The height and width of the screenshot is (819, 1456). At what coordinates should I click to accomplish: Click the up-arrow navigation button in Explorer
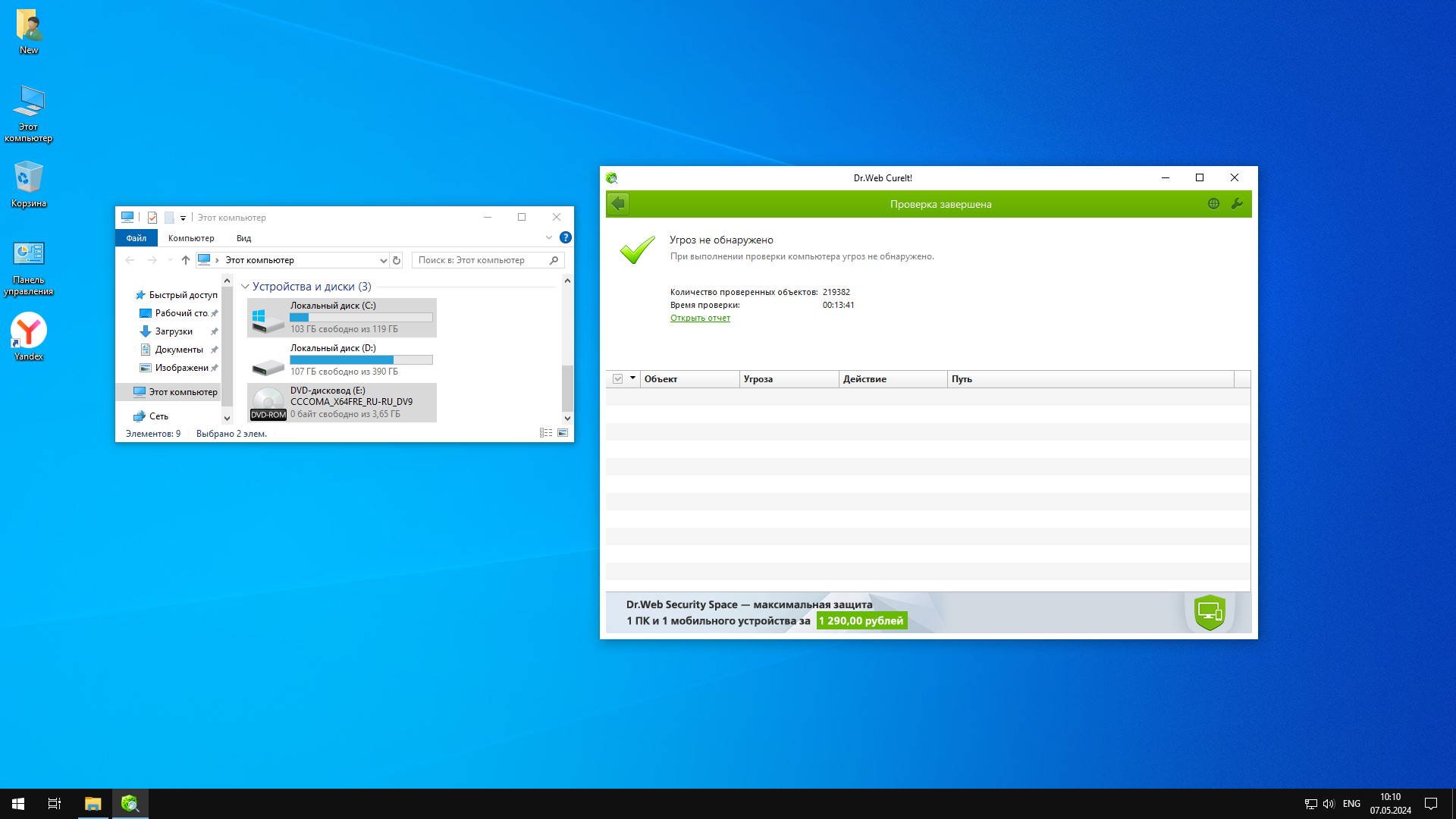tap(186, 260)
